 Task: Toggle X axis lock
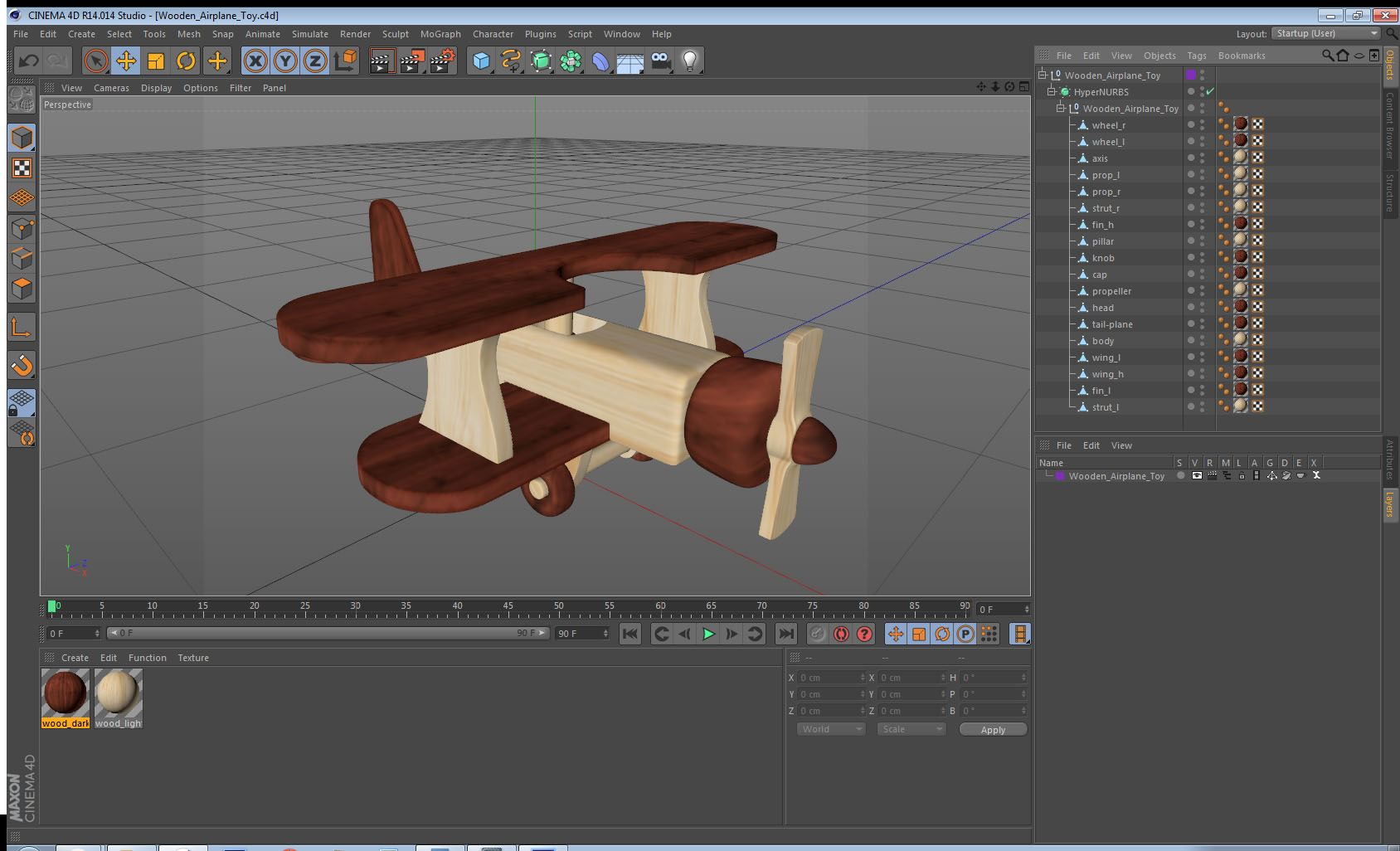(x=255, y=61)
